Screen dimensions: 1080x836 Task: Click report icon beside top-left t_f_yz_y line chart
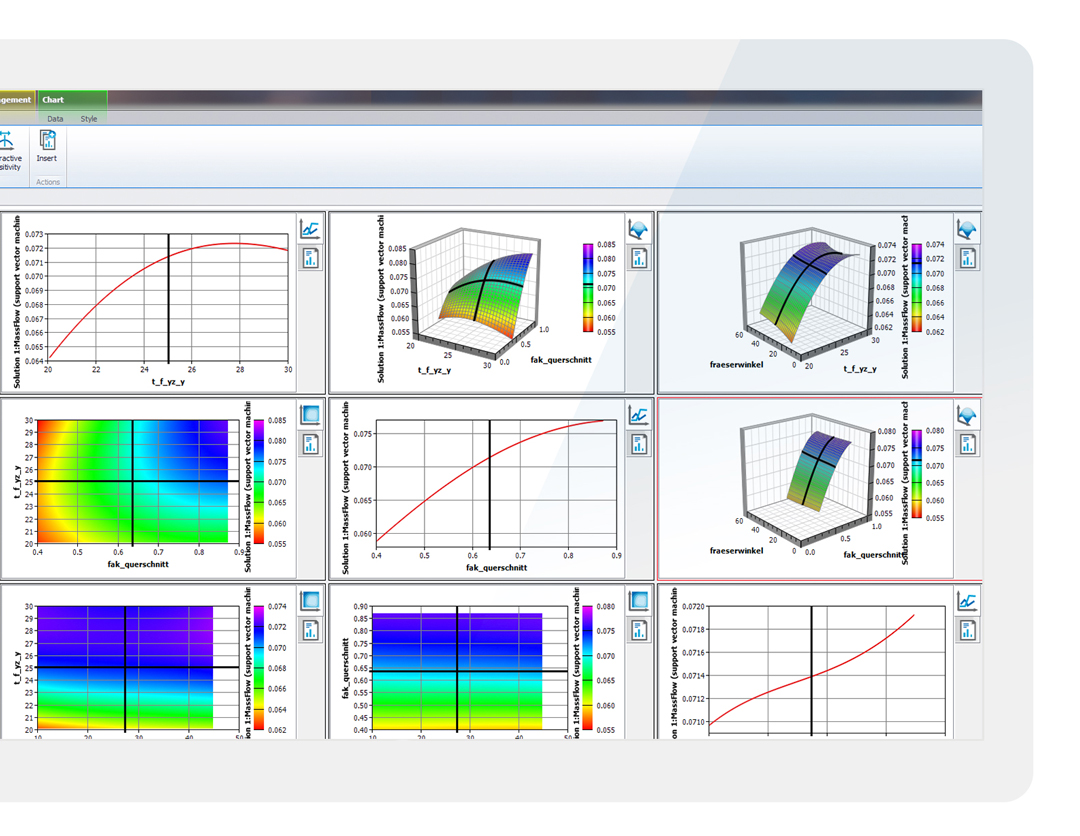(x=310, y=259)
